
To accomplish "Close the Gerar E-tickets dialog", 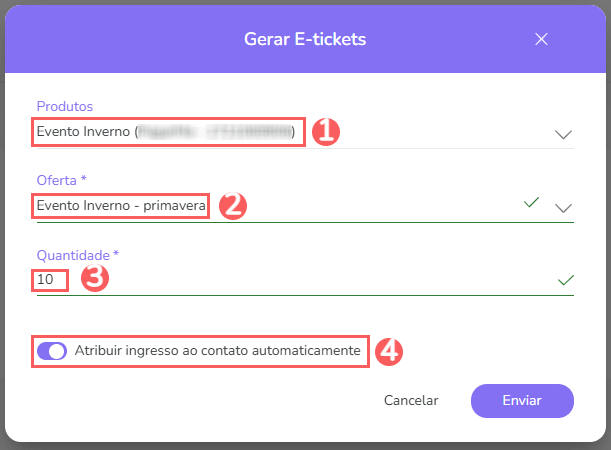I will click(542, 39).
